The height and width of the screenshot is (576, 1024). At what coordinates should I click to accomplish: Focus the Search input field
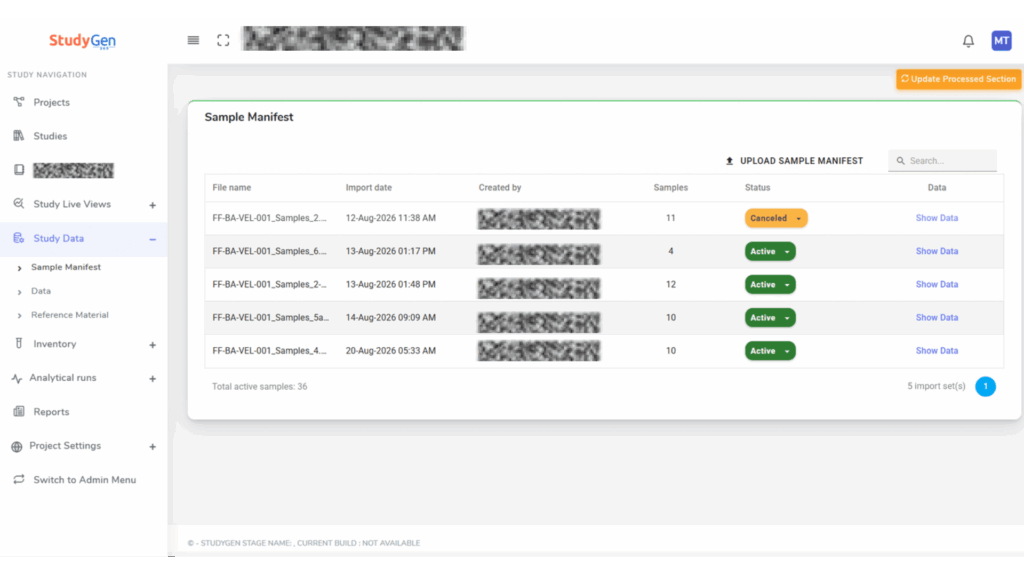coord(942,161)
